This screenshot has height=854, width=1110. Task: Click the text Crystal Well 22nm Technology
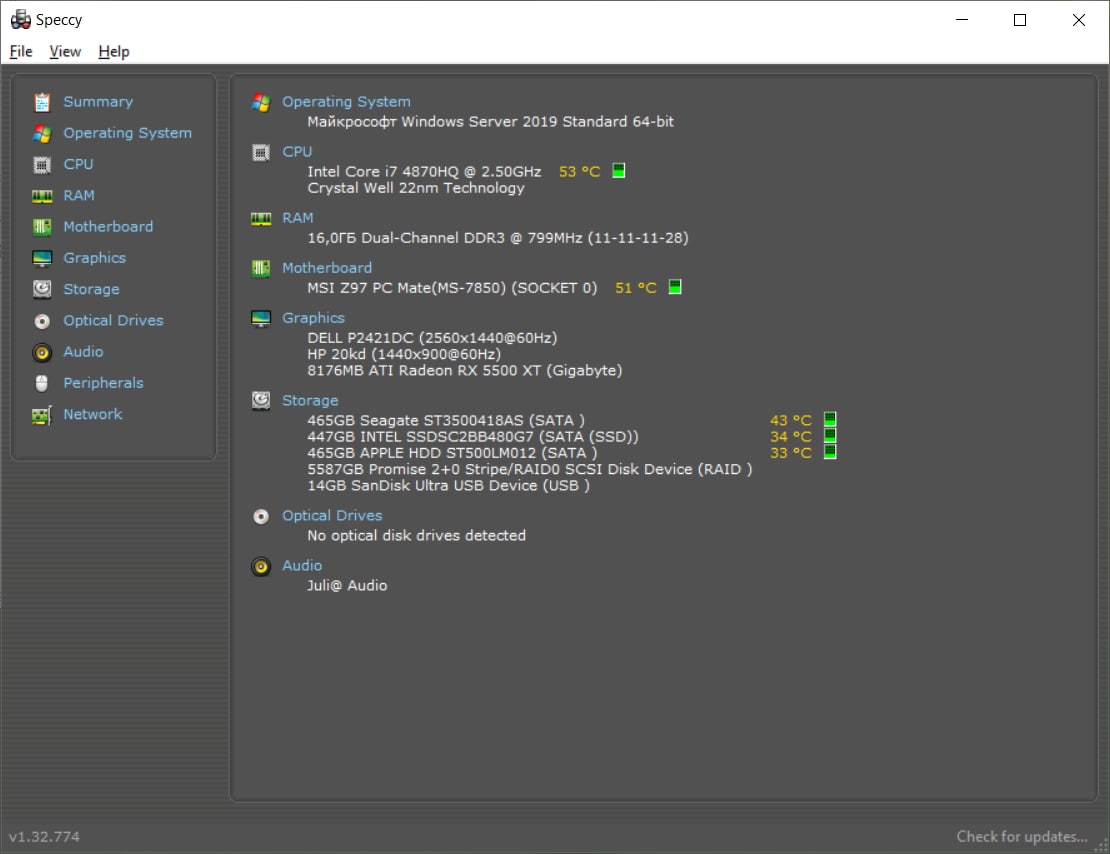(416, 188)
